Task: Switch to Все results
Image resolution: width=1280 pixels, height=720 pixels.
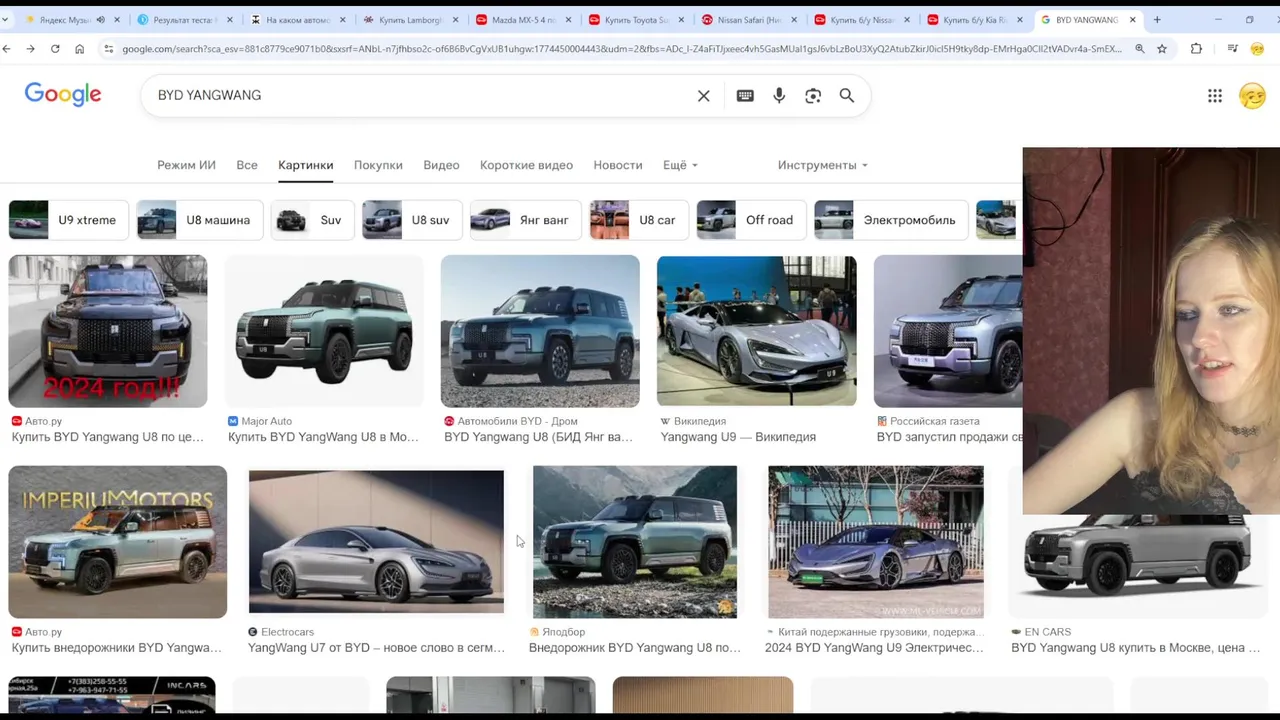Action: click(x=247, y=165)
